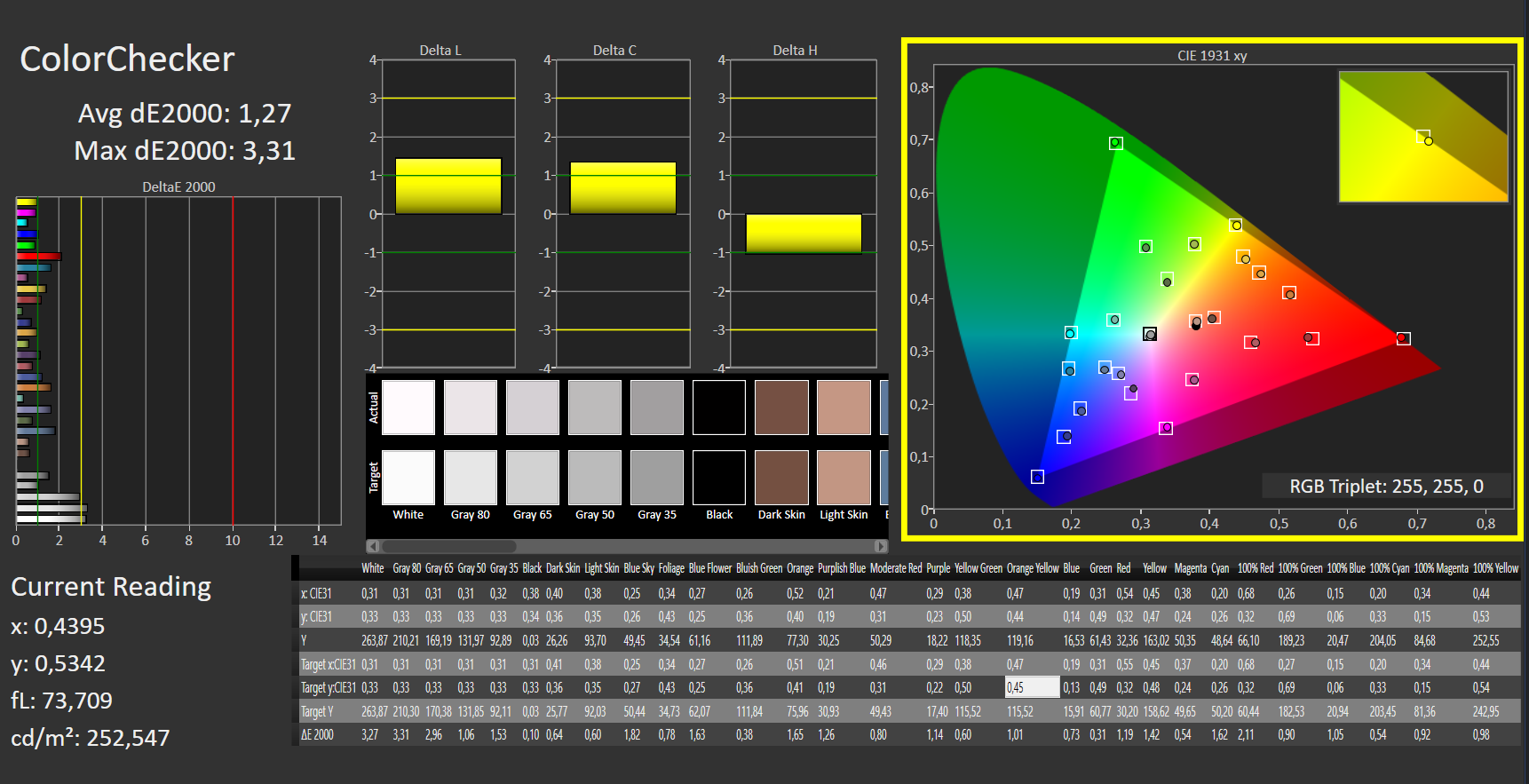Select the Actual White swatch
Viewport: 1529px width, 784px height.
click(408, 408)
